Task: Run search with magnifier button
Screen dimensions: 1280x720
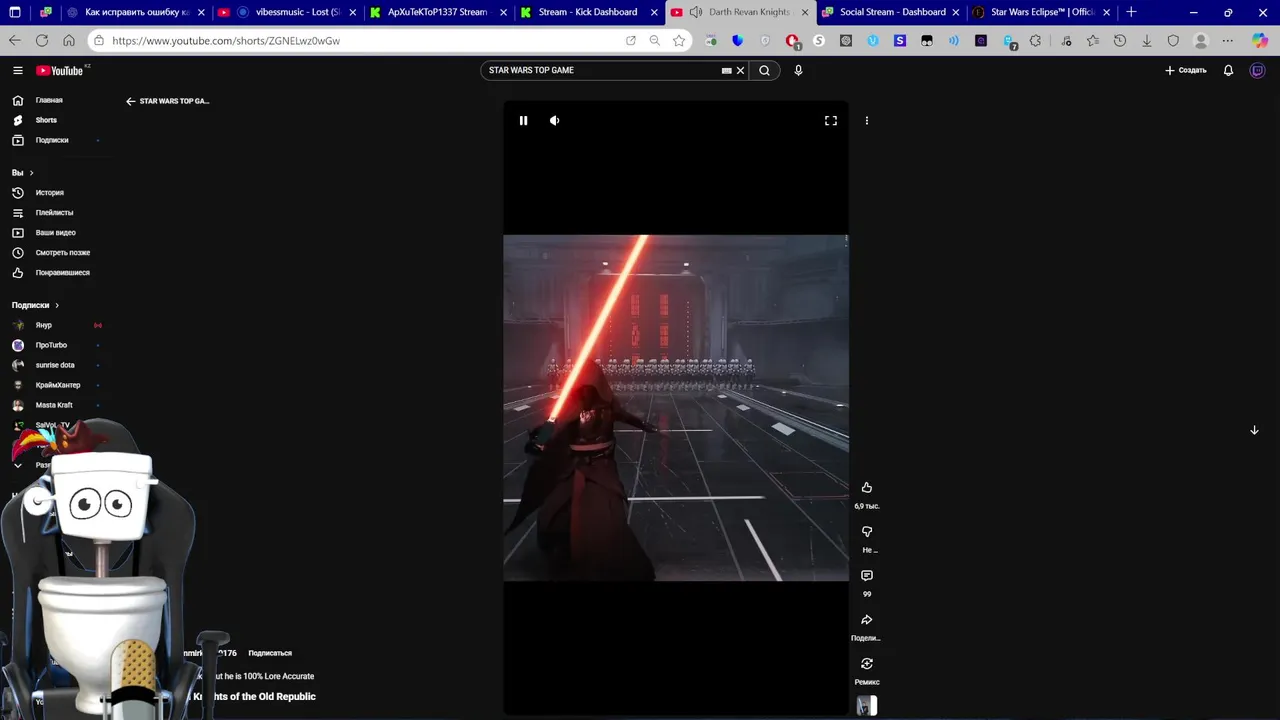Action: (x=764, y=70)
